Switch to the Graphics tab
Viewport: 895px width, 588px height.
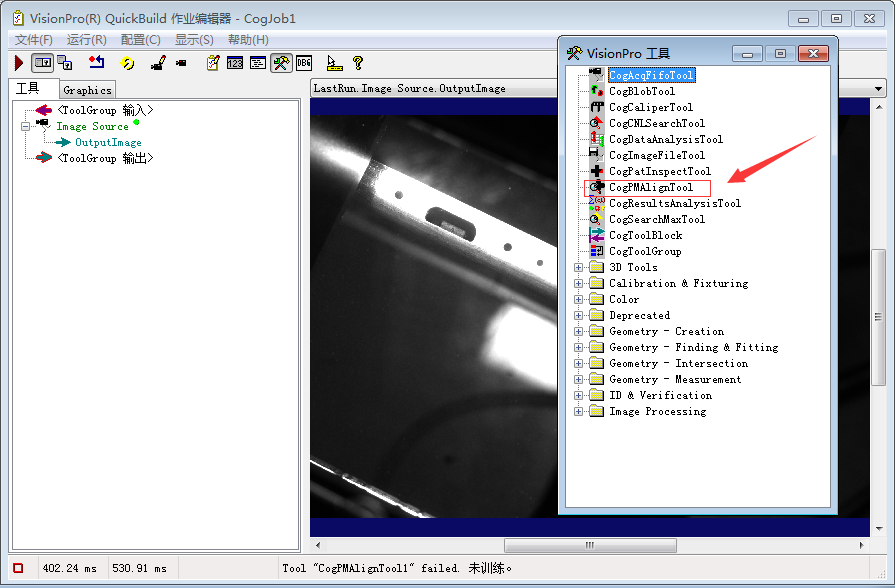pos(87,90)
